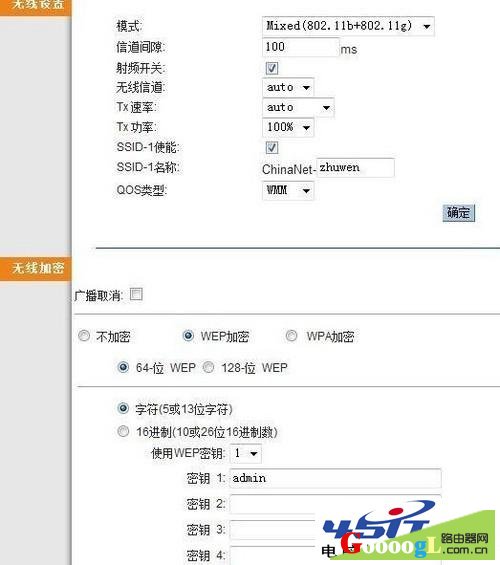Click the empty 密钥 2 input field
Viewport: 500px width, 565px height.
(x=335, y=504)
